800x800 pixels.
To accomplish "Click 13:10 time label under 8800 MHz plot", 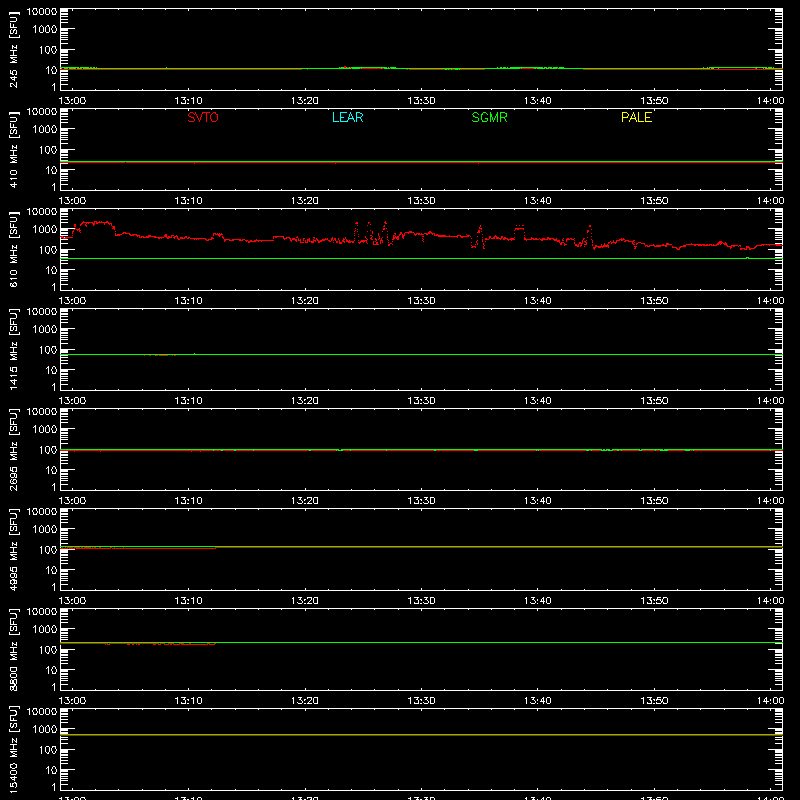I will click(x=188, y=701).
